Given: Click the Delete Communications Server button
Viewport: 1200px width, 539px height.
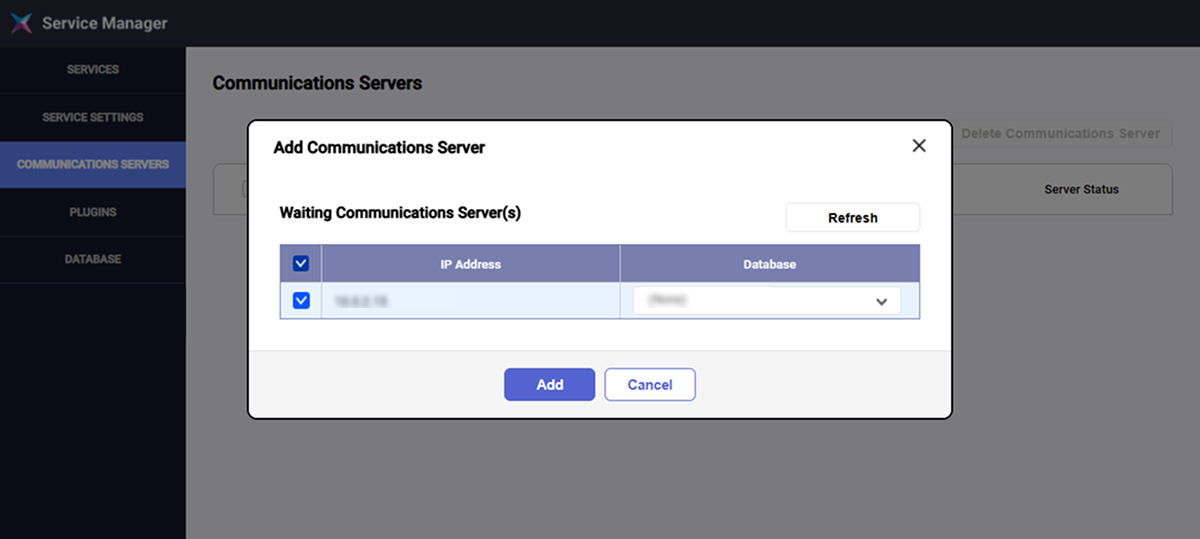Looking at the screenshot, I should click(1060, 133).
